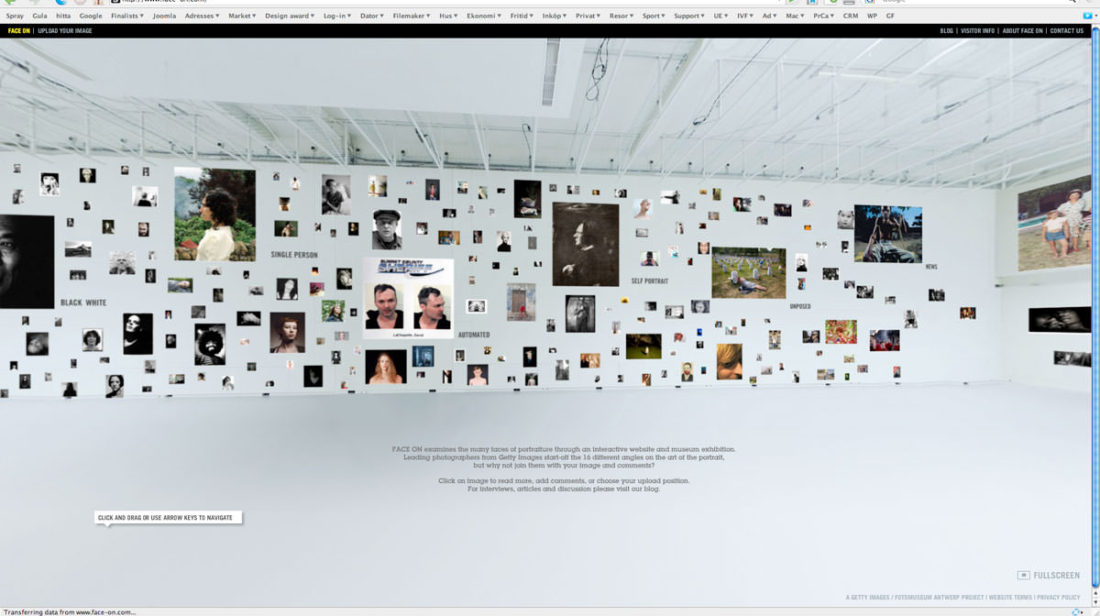Screen dimensions: 1100x616
Task: Open dark vintage profile portrait by Self Portrait
Action: (x=586, y=244)
